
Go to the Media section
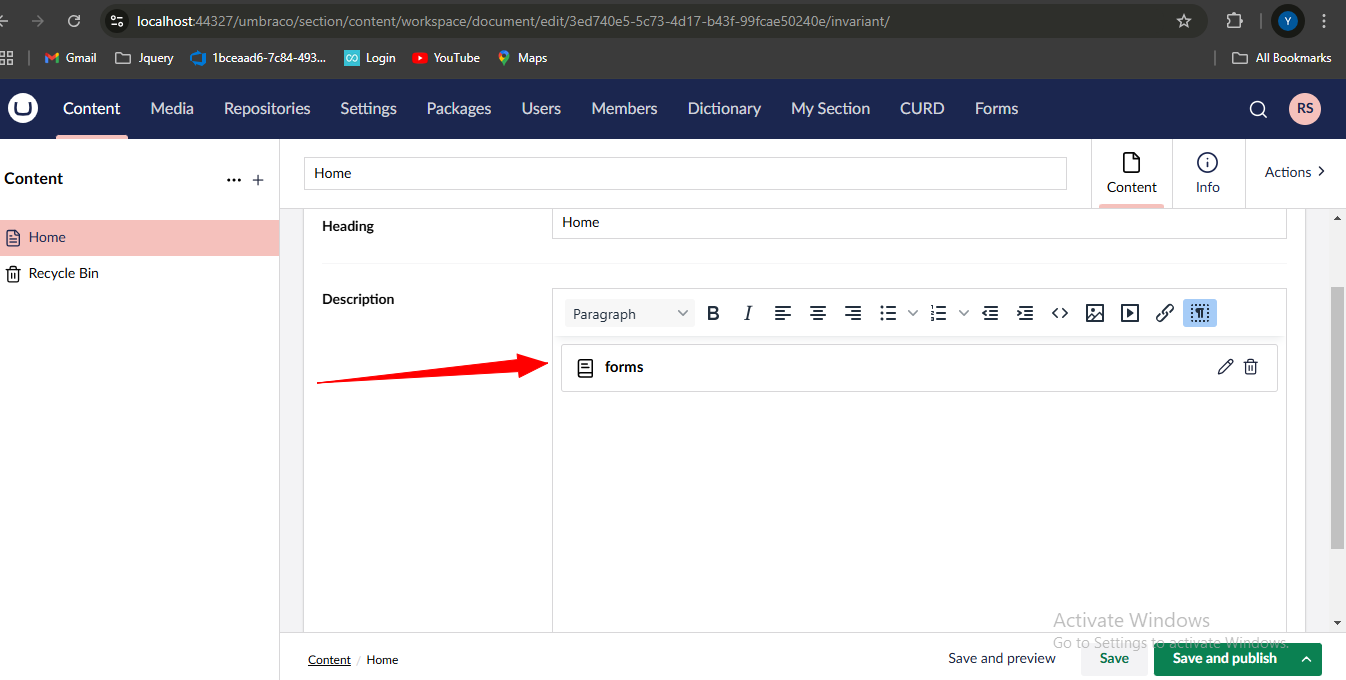tap(172, 108)
